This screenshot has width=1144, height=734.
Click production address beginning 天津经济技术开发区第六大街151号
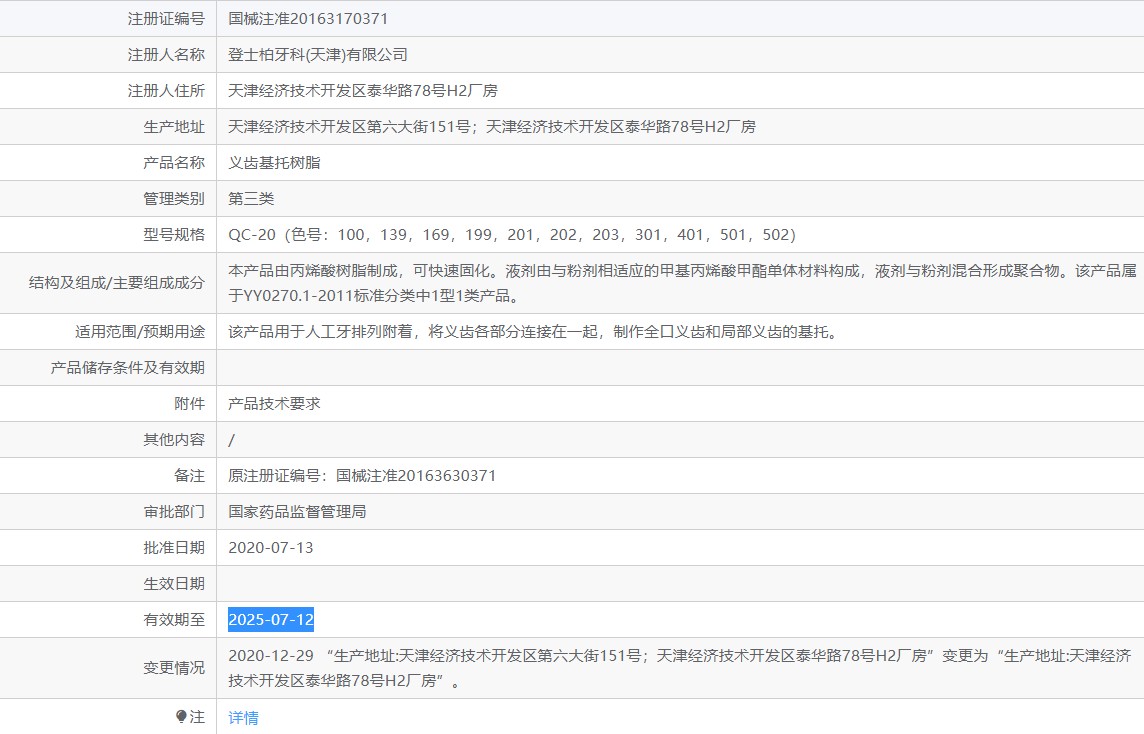tap(492, 127)
